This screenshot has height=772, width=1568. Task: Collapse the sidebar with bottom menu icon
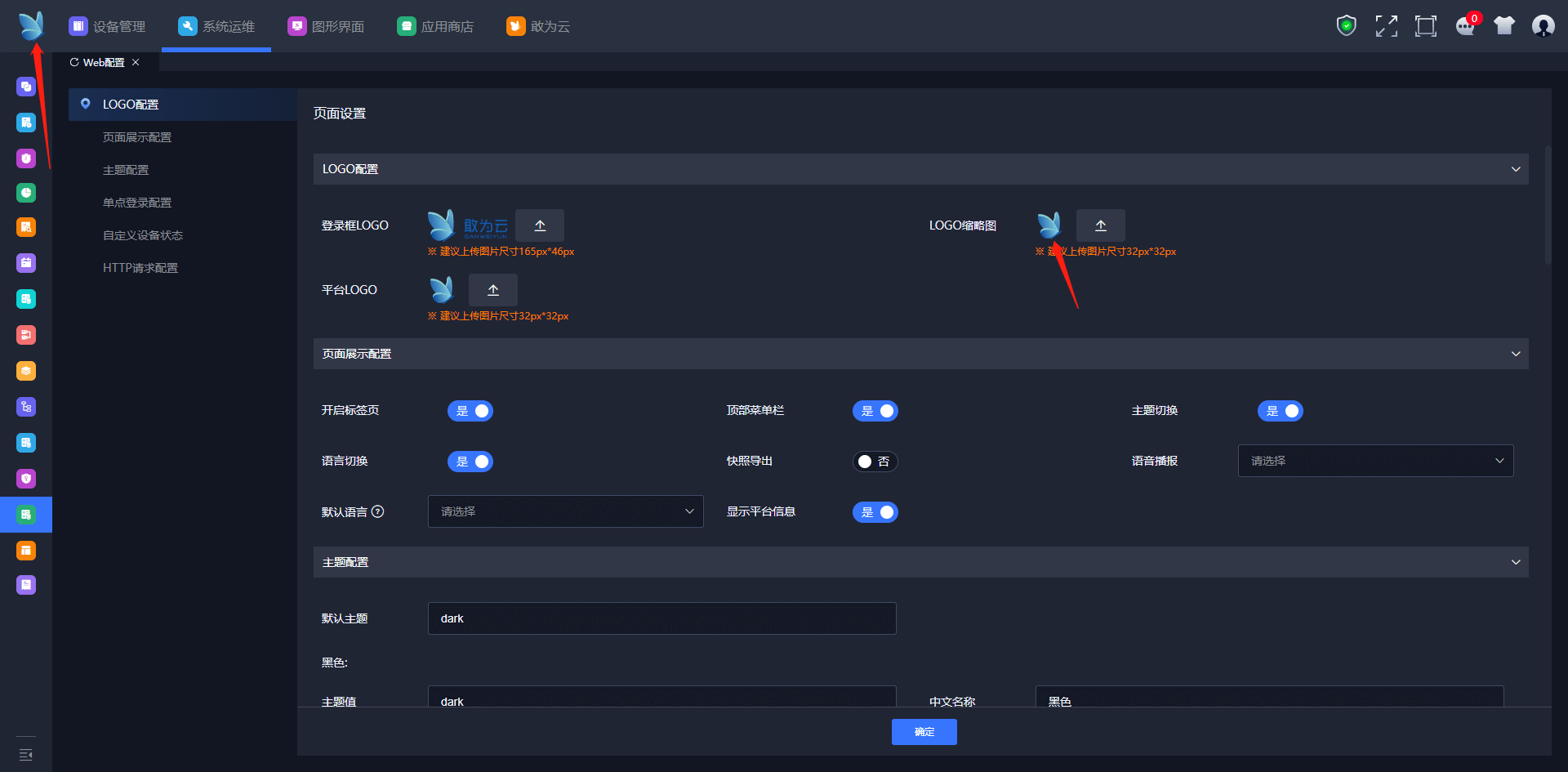pos(26,754)
